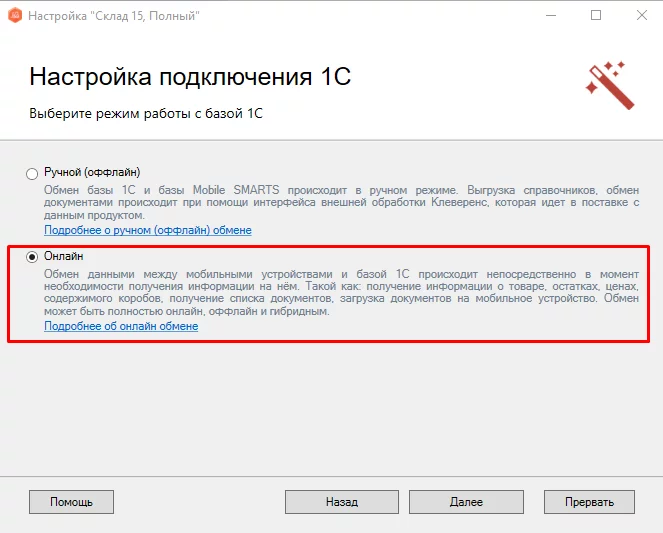Go back with the "Назад" button
Screen dimensions: 663x533
(x=342, y=502)
